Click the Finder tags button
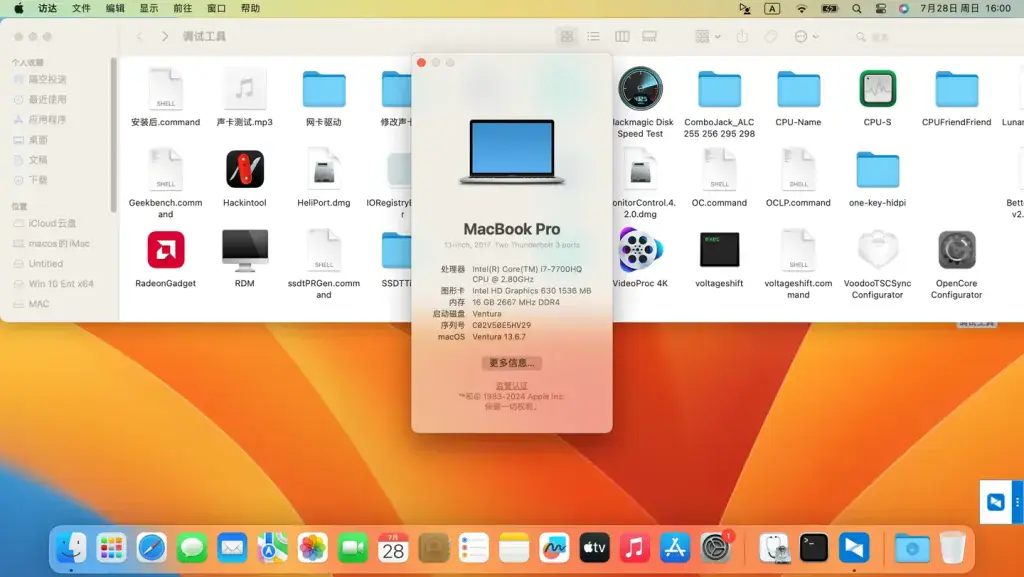1024x577 pixels. [771, 37]
